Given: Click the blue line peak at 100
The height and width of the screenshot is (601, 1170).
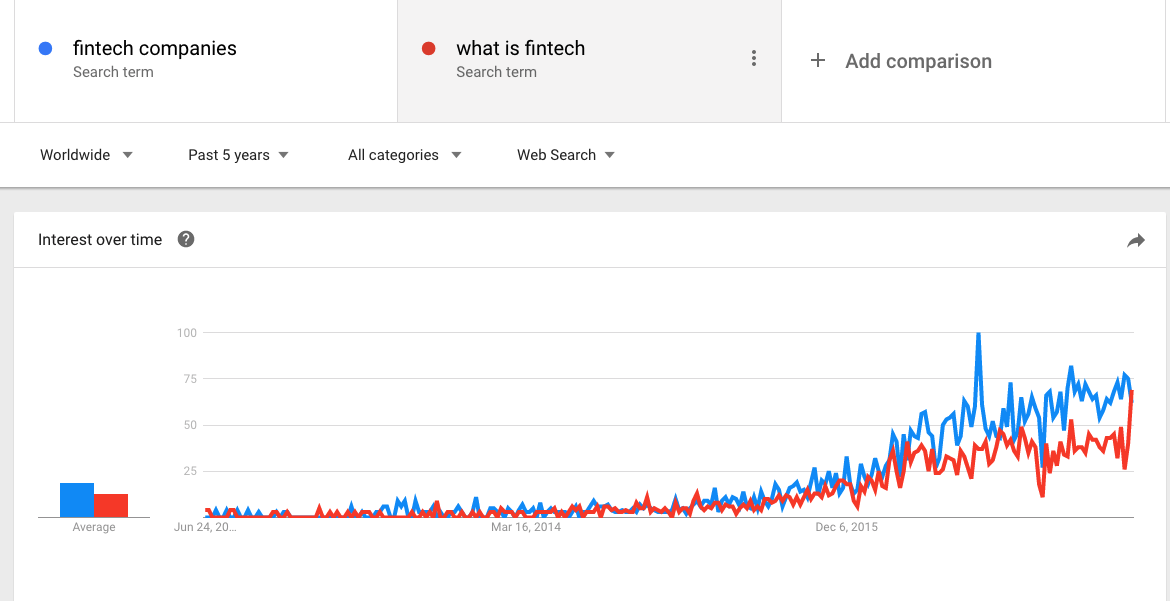Looking at the screenshot, I should (x=977, y=336).
